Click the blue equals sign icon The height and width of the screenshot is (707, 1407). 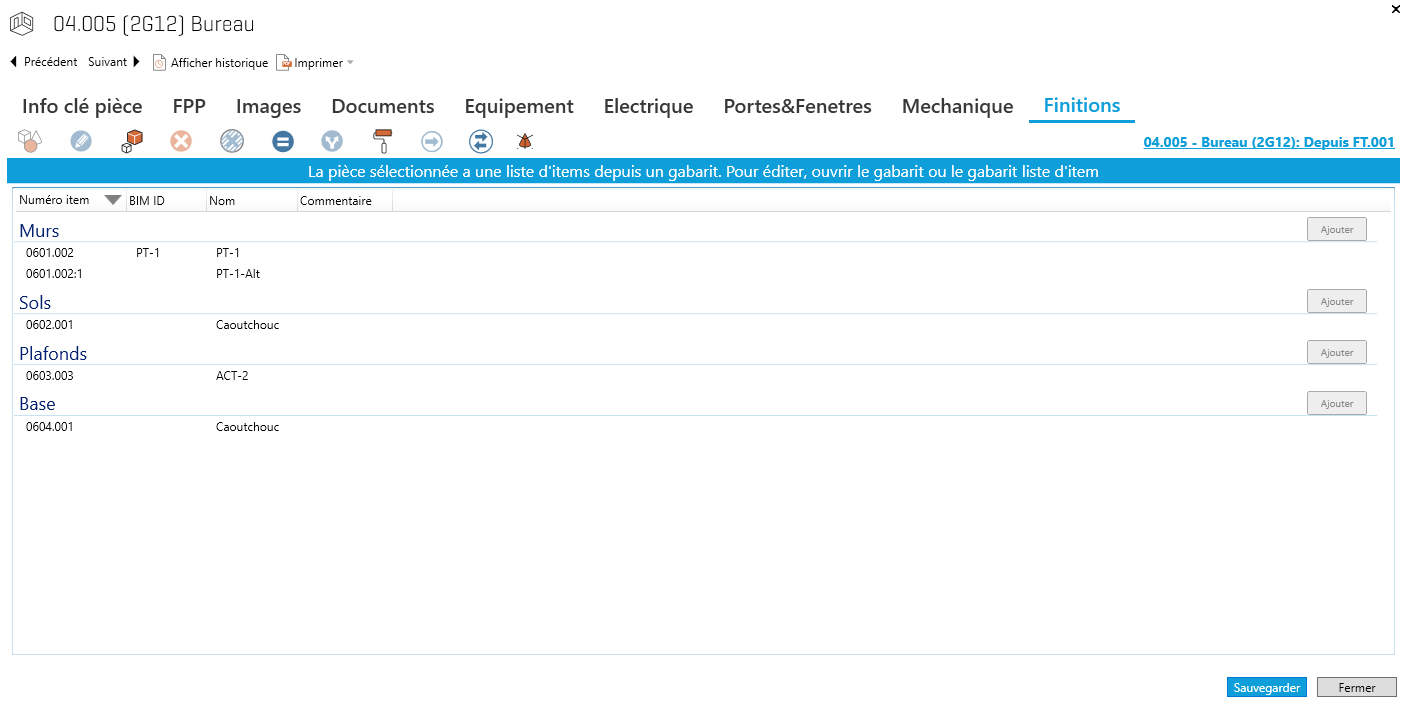click(x=283, y=141)
